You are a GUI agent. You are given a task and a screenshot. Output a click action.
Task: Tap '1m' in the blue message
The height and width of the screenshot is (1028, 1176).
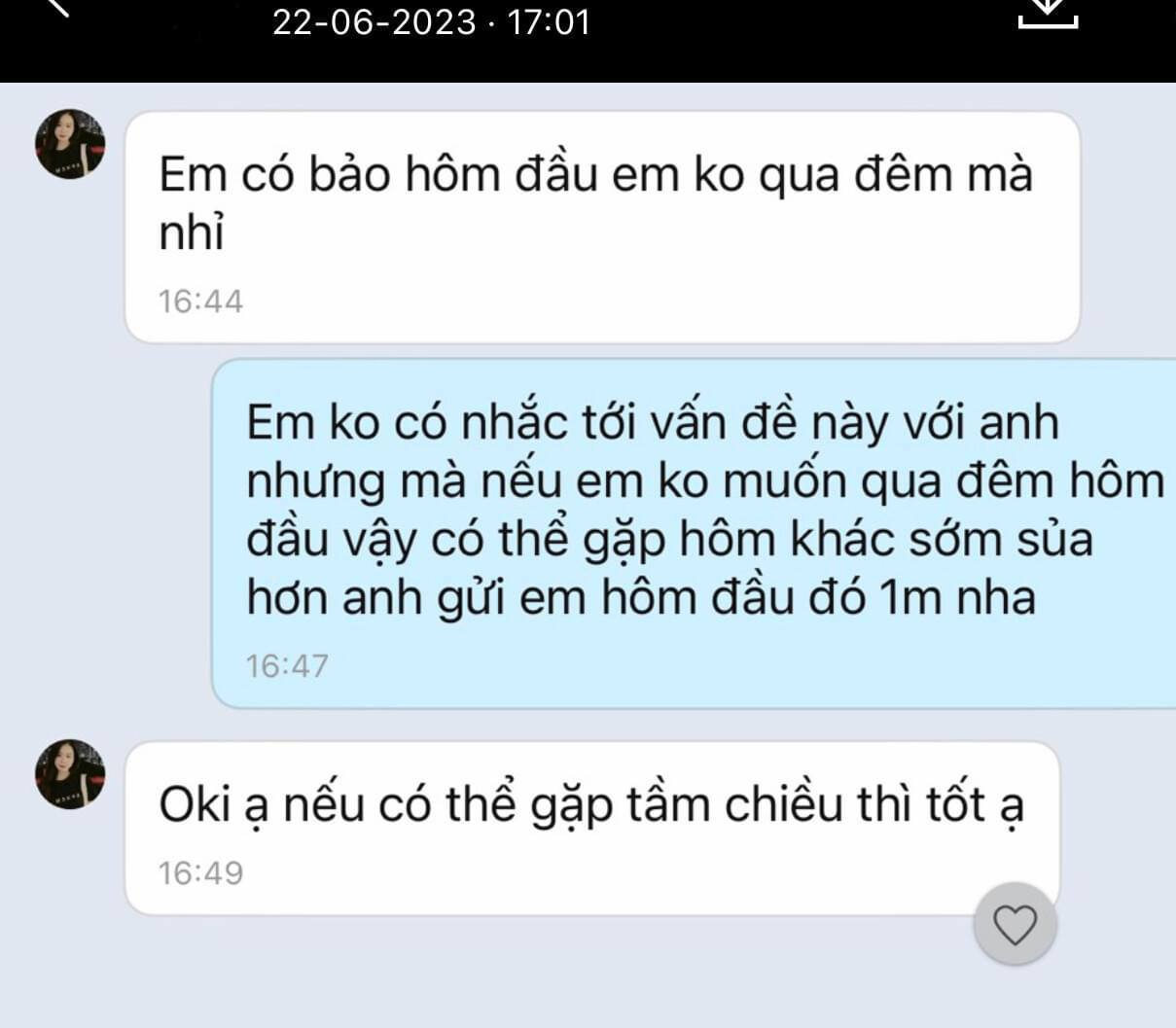[x=909, y=597]
